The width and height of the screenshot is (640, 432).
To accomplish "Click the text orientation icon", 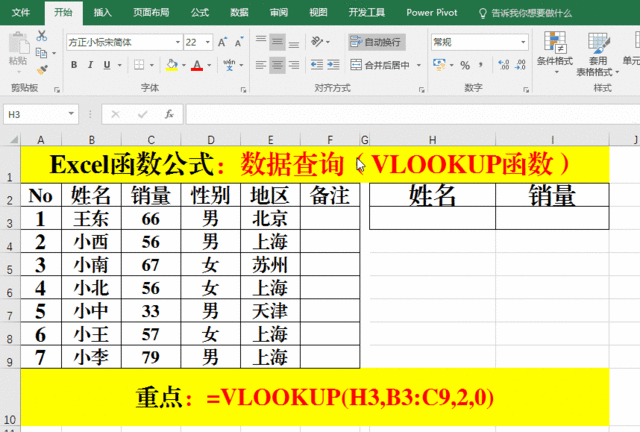I will (317, 42).
